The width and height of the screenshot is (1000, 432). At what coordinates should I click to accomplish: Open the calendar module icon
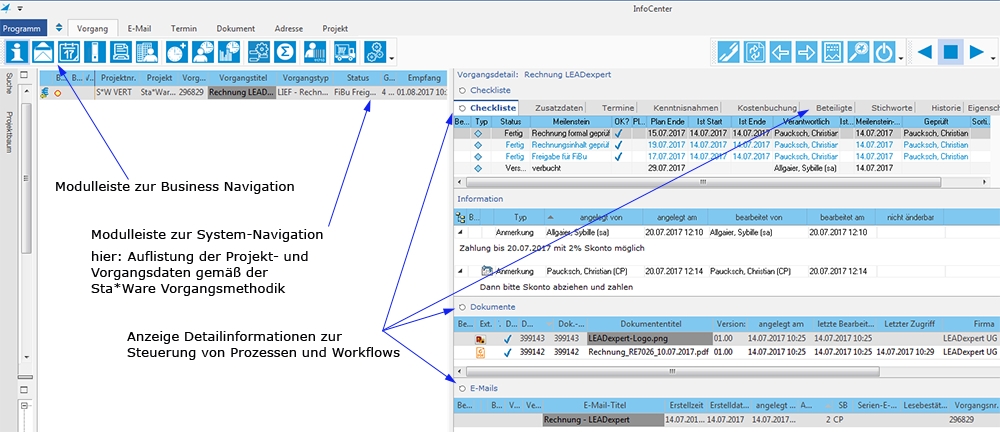click(x=69, y=52)
